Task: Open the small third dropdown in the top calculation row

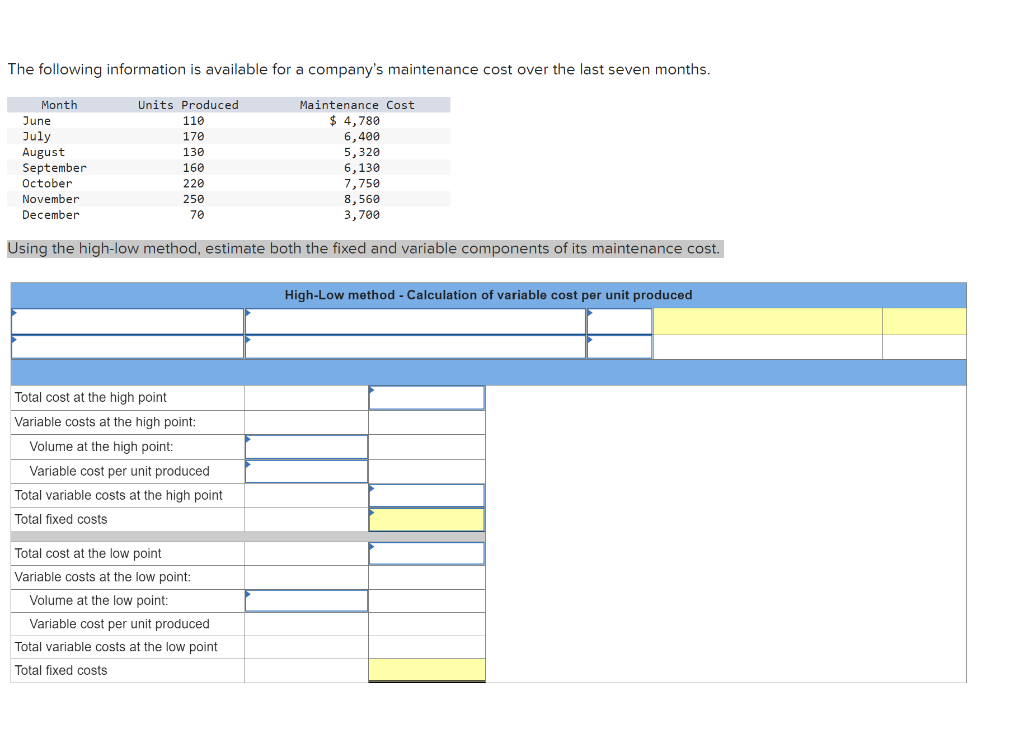Action: pyautogui.click(x=620, y=321)
